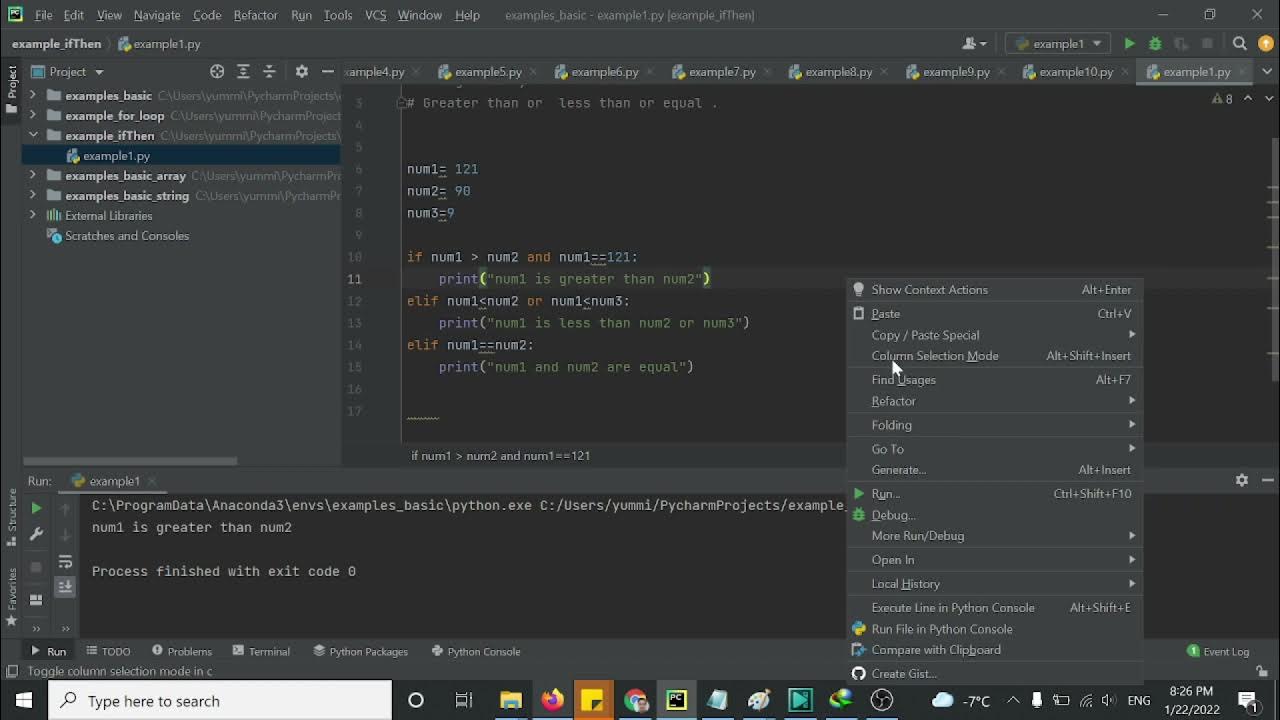
Task: Expand the examples_basic_array folder
Action: coord(33,176)
